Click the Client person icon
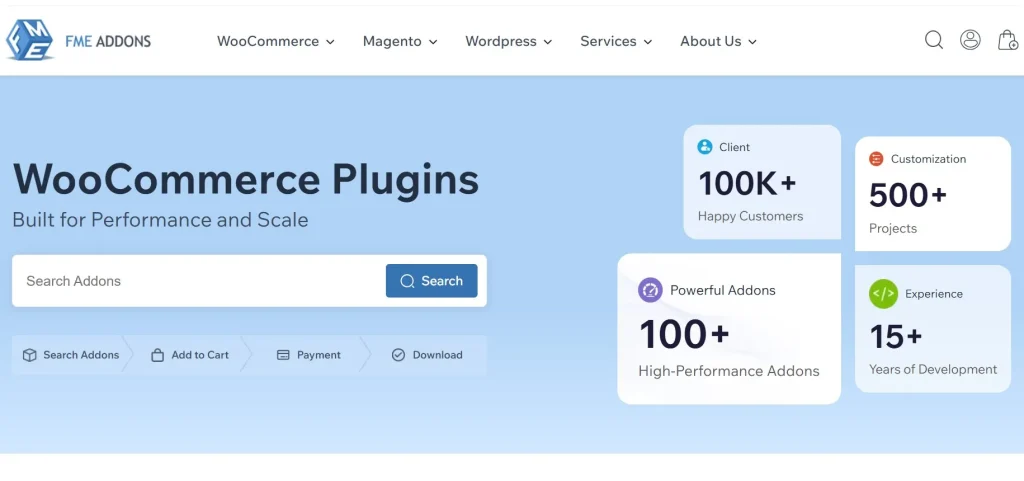The image size is (1024, 481). [705, 147]
